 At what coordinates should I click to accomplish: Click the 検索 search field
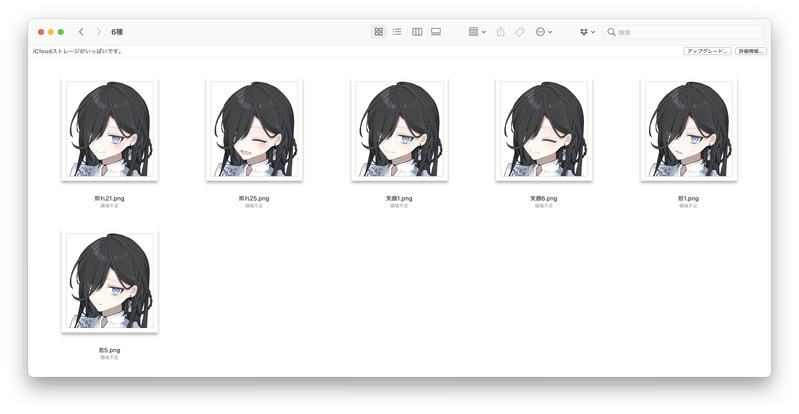[684, 32]
